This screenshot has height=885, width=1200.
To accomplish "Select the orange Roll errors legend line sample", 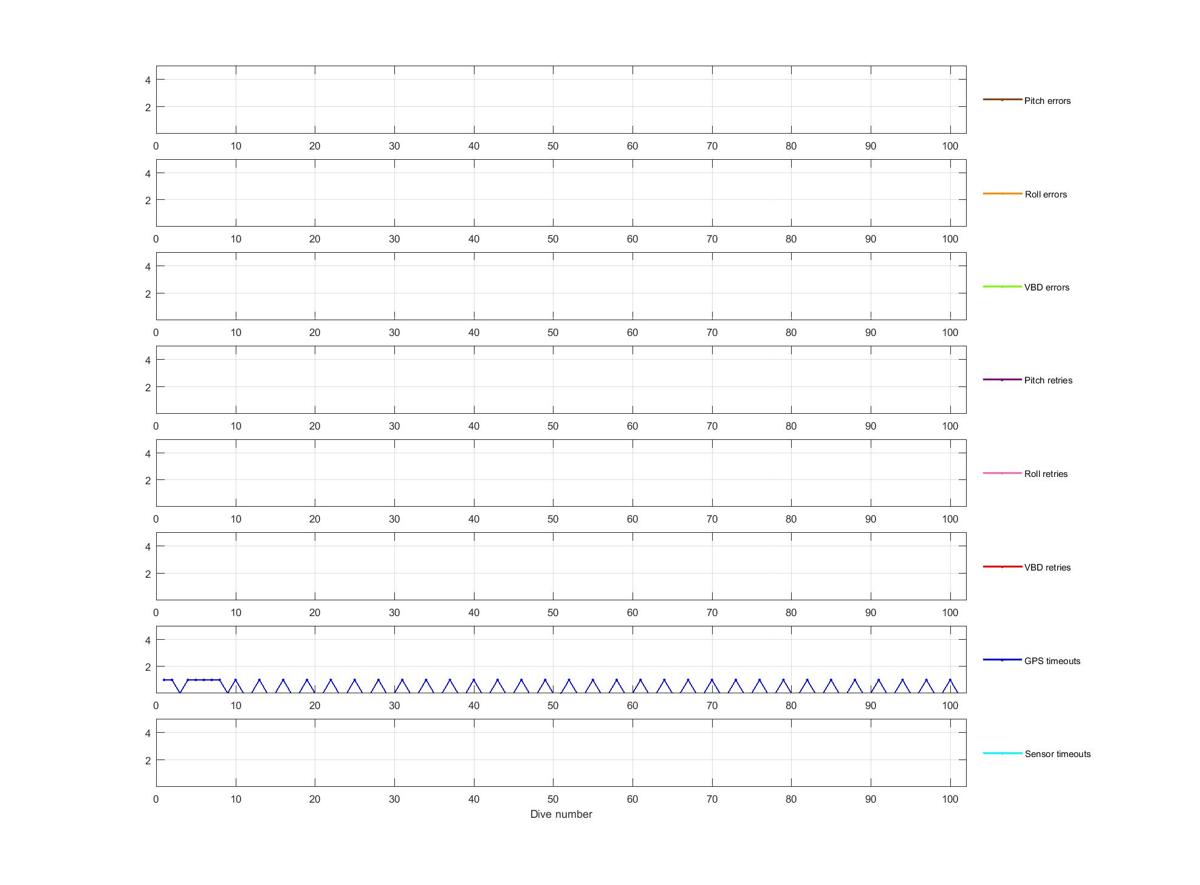I will coord(1002,193).
